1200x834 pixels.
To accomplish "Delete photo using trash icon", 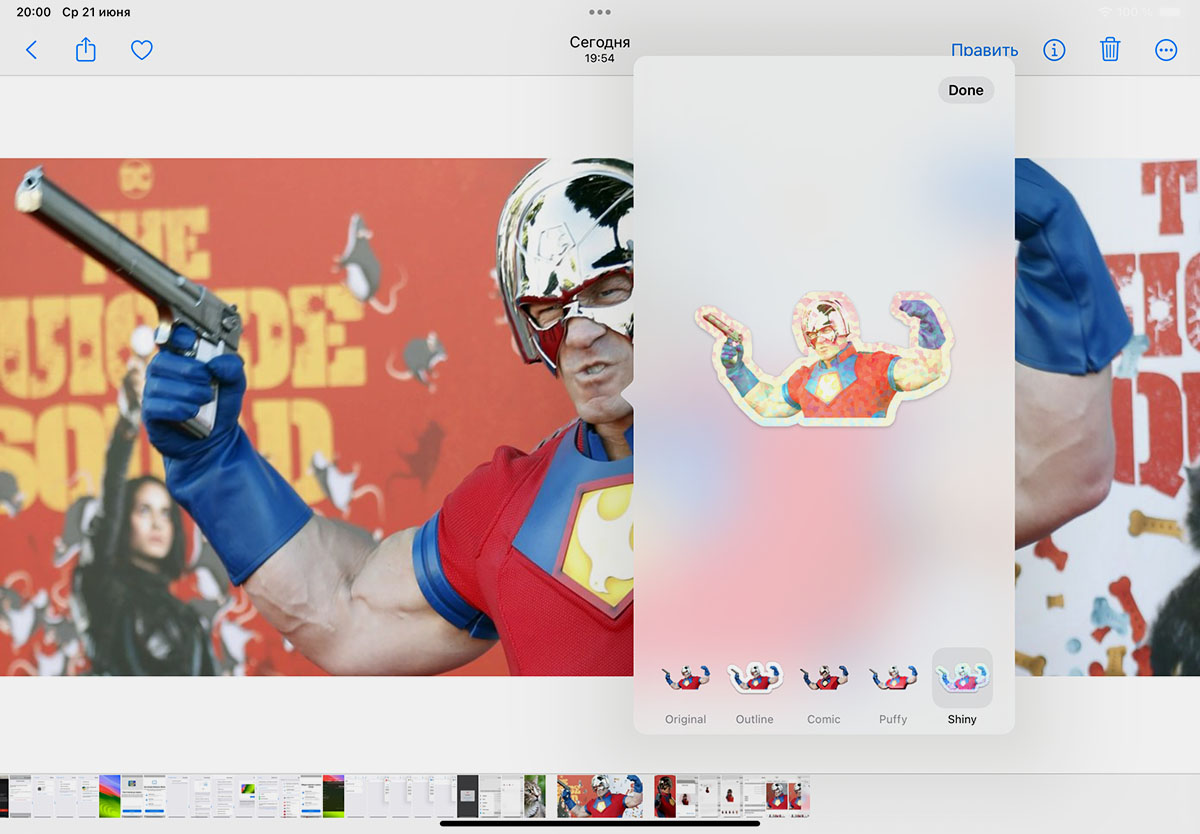I will 1110,50.
